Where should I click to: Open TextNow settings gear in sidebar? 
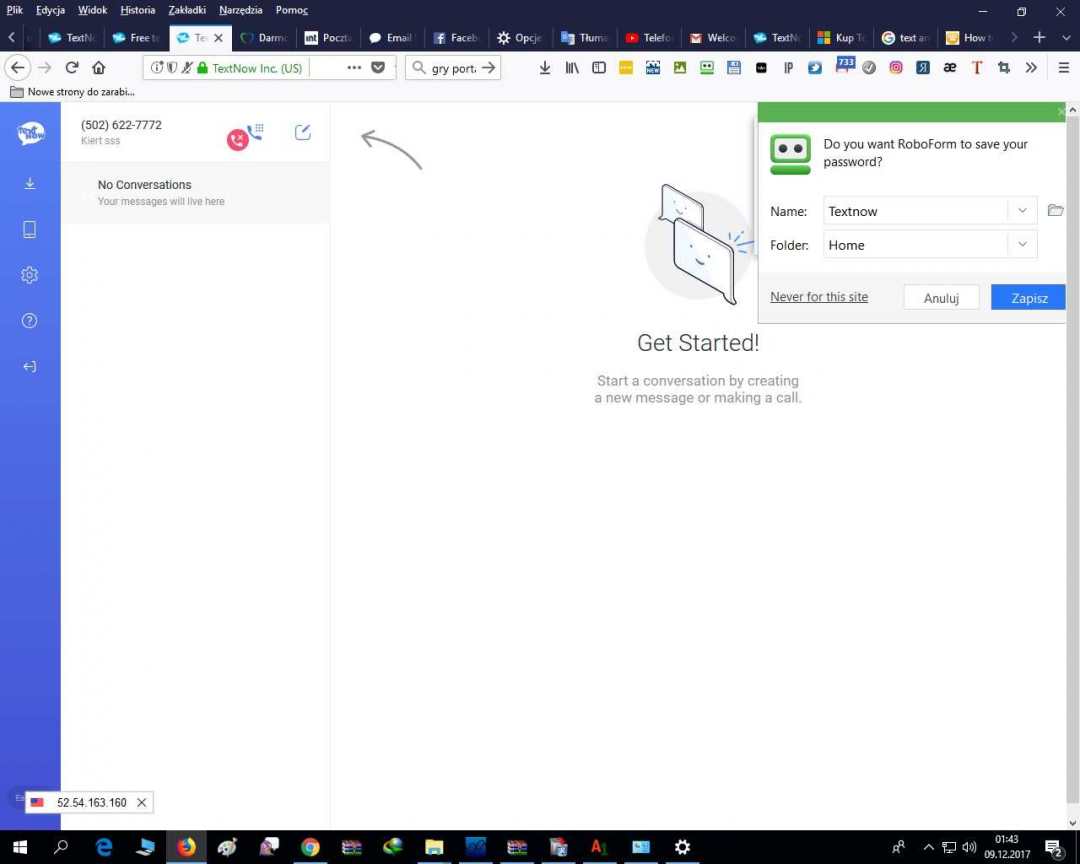[29, 275]
